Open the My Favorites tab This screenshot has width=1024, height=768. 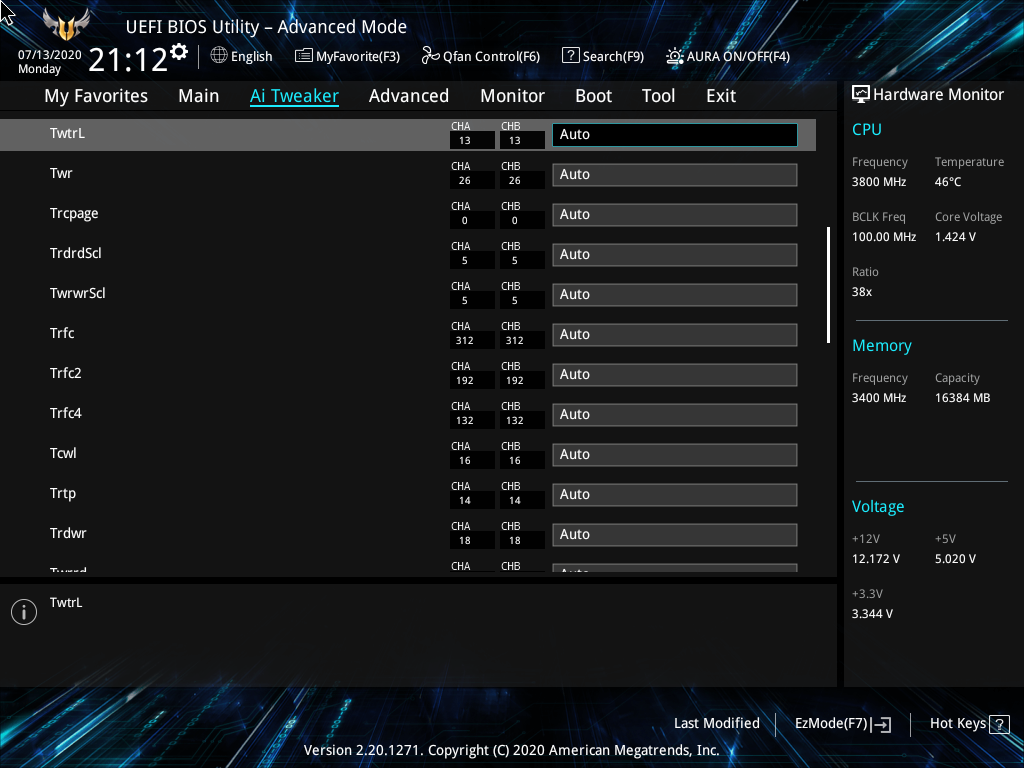point(96,96)
